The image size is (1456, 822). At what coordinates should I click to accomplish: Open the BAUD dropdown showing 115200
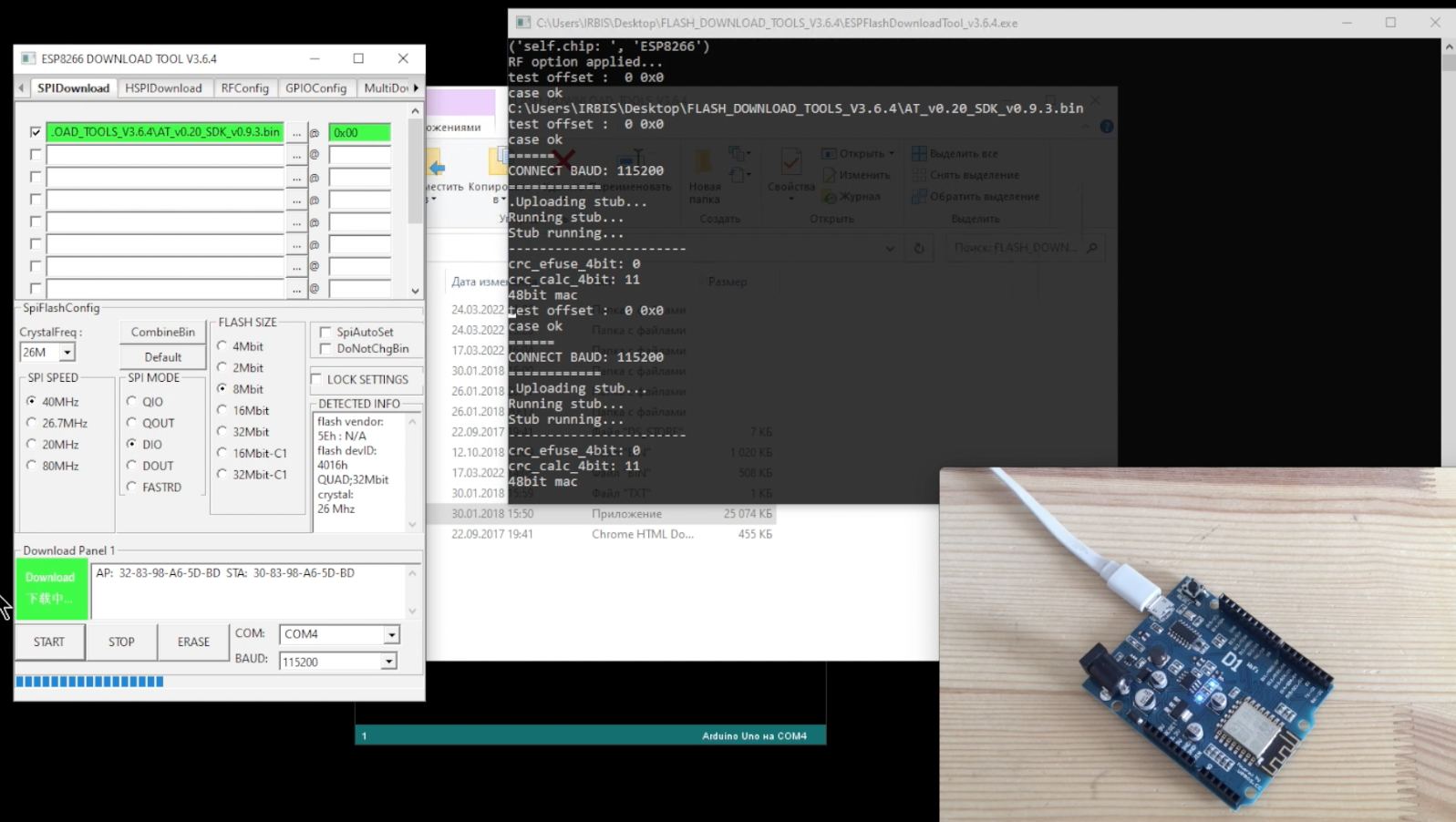388,662
